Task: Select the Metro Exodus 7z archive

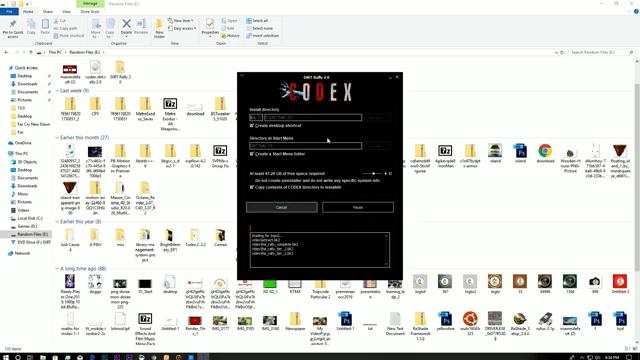Action: coord(170,113)
